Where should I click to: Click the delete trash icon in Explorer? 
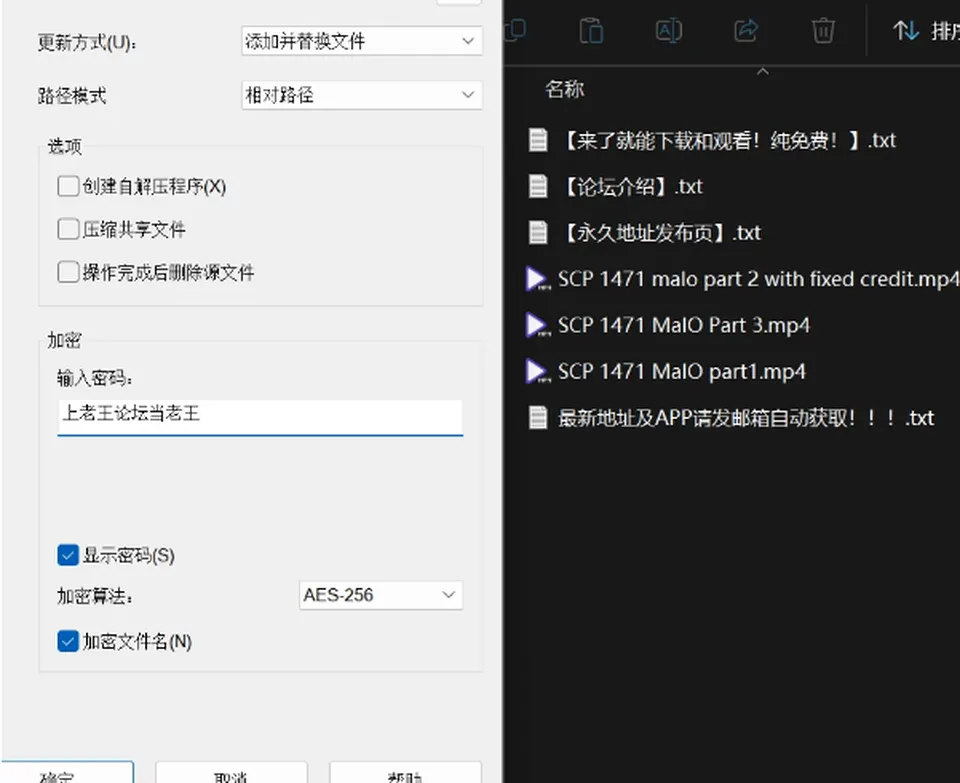(823, 30)
